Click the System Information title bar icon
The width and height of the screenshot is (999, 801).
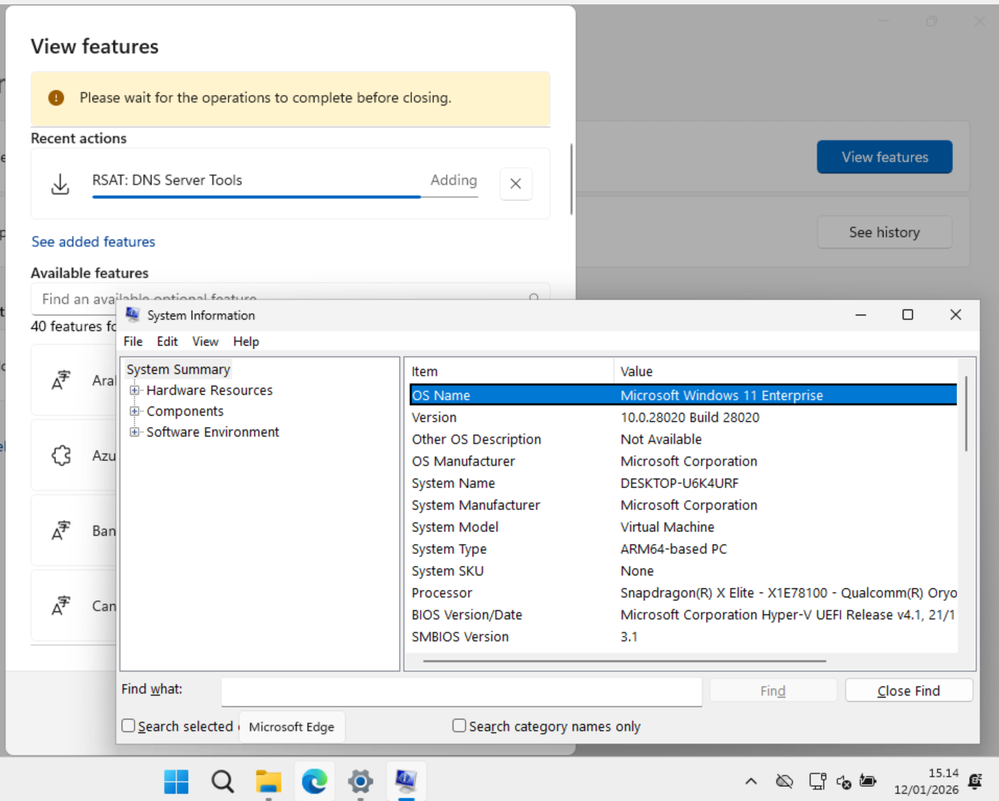[x=133, y=315]
